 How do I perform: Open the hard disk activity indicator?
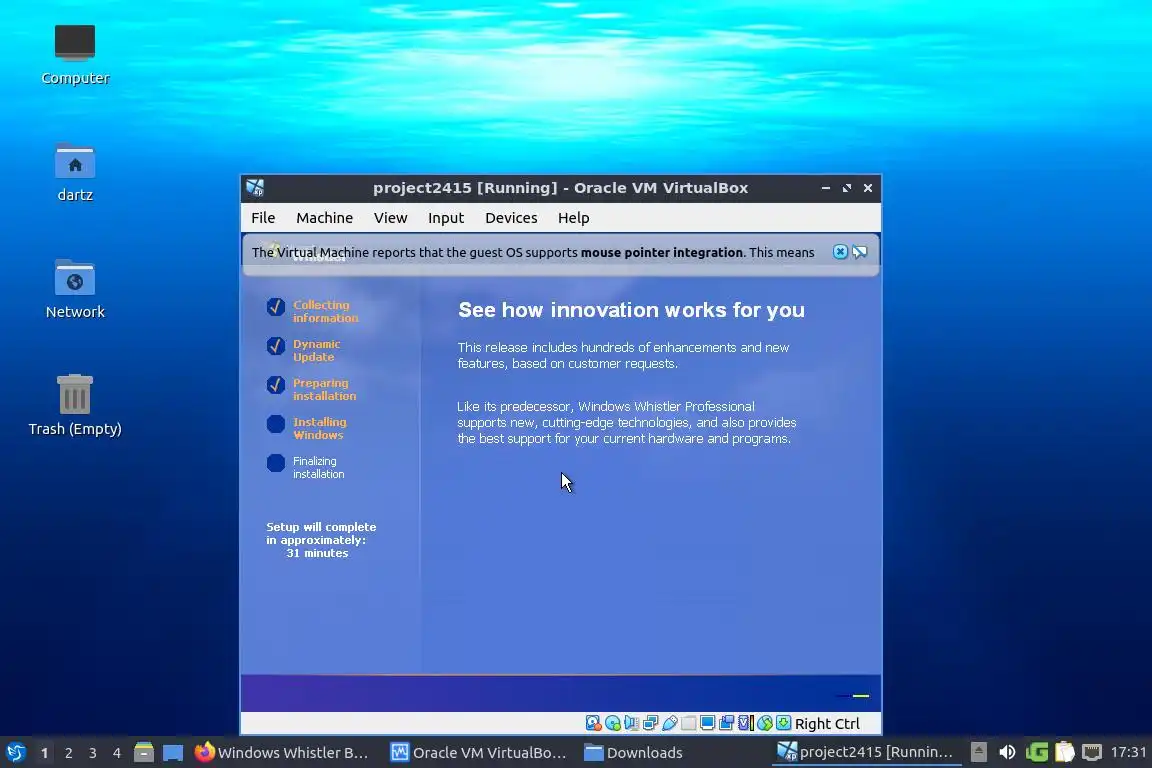click(594, 723)
